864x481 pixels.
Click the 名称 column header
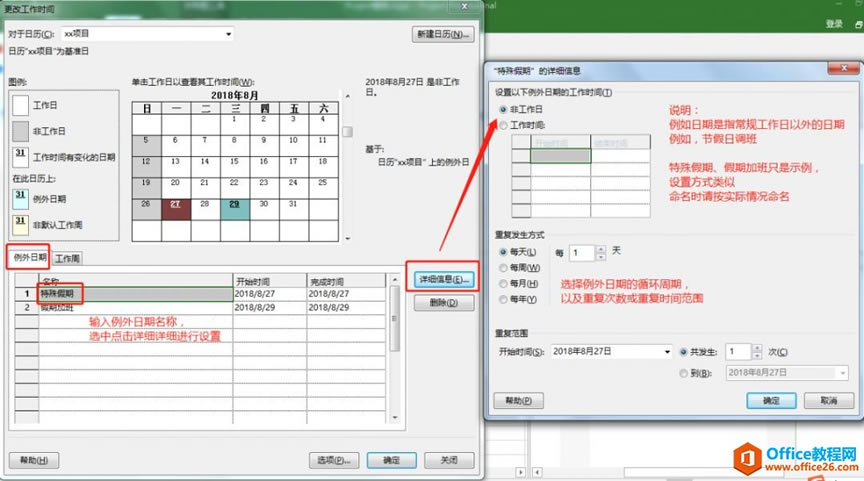coord(136,280)
